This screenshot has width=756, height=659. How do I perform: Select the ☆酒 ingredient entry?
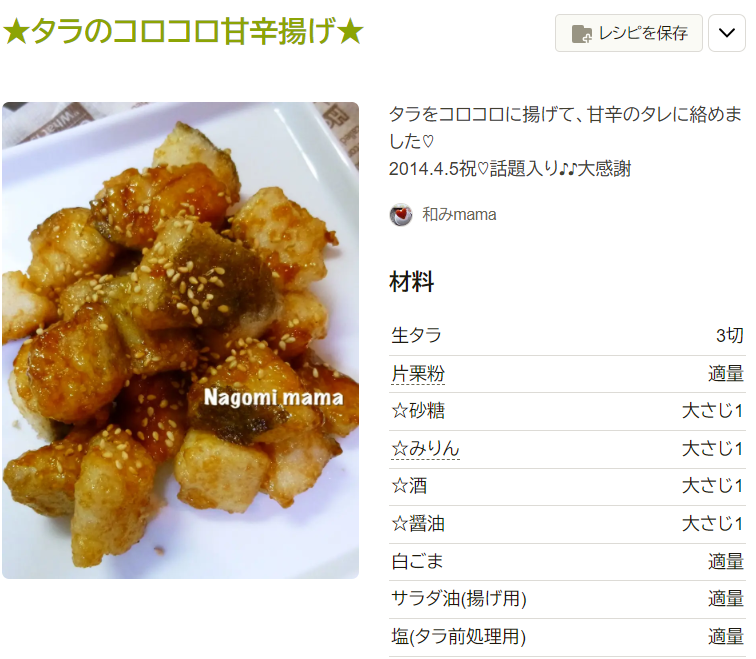[x=409, y=486]
